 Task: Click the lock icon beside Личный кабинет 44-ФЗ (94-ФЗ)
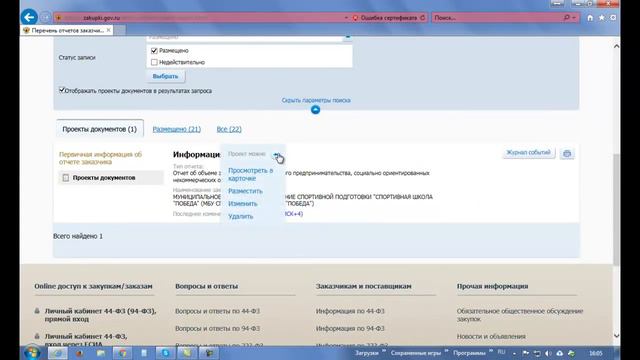pyautogui.click(x=37, y=311)
